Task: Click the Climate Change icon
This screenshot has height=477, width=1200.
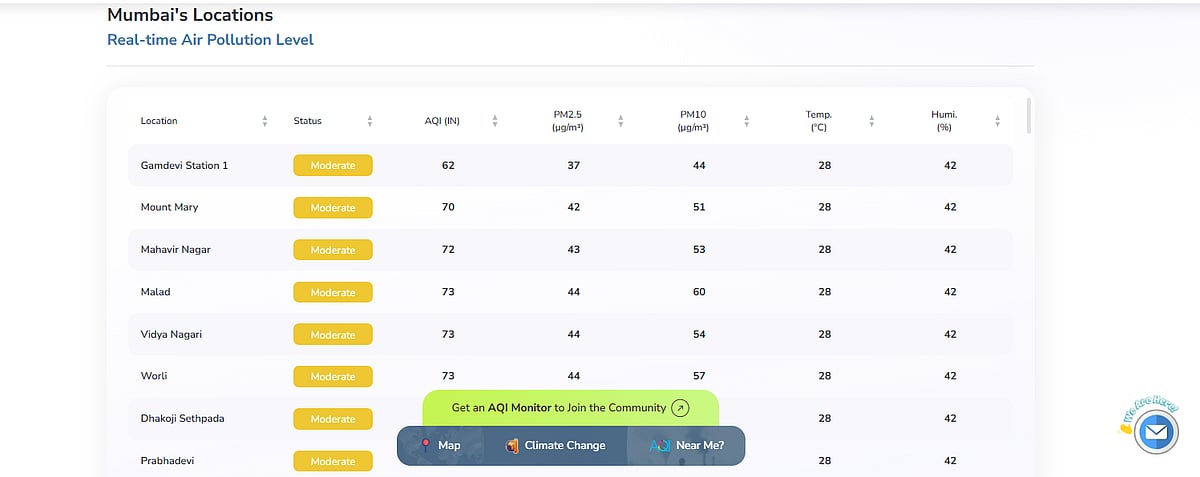Action: (511, 446)
